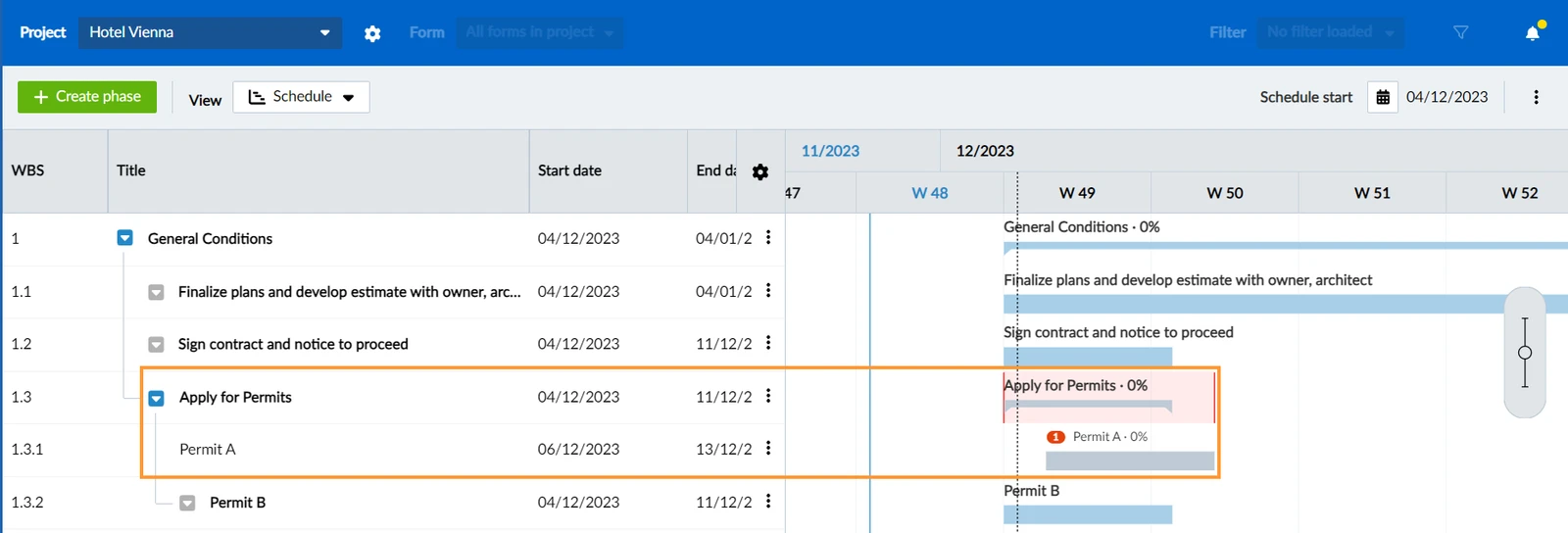
Task: Collapse the General Conditions phase
Action: [x=124, y=238]
